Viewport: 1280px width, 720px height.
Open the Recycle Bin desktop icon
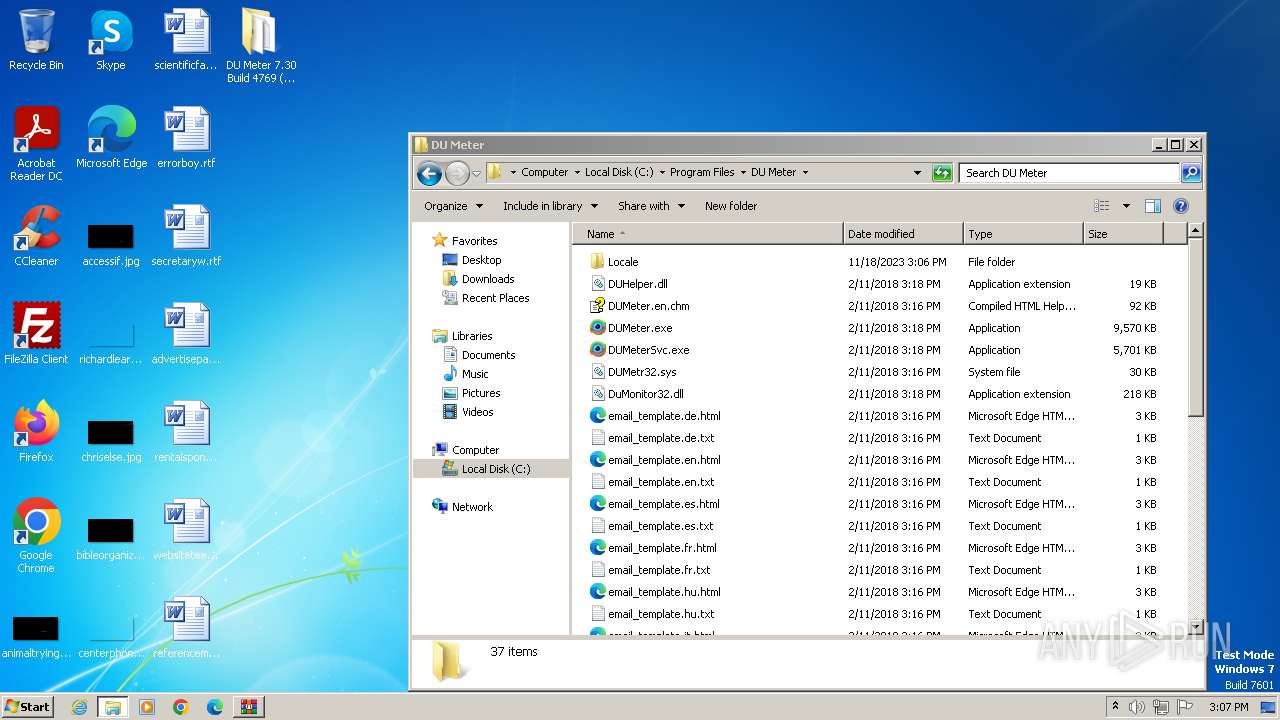click(36, 40)
